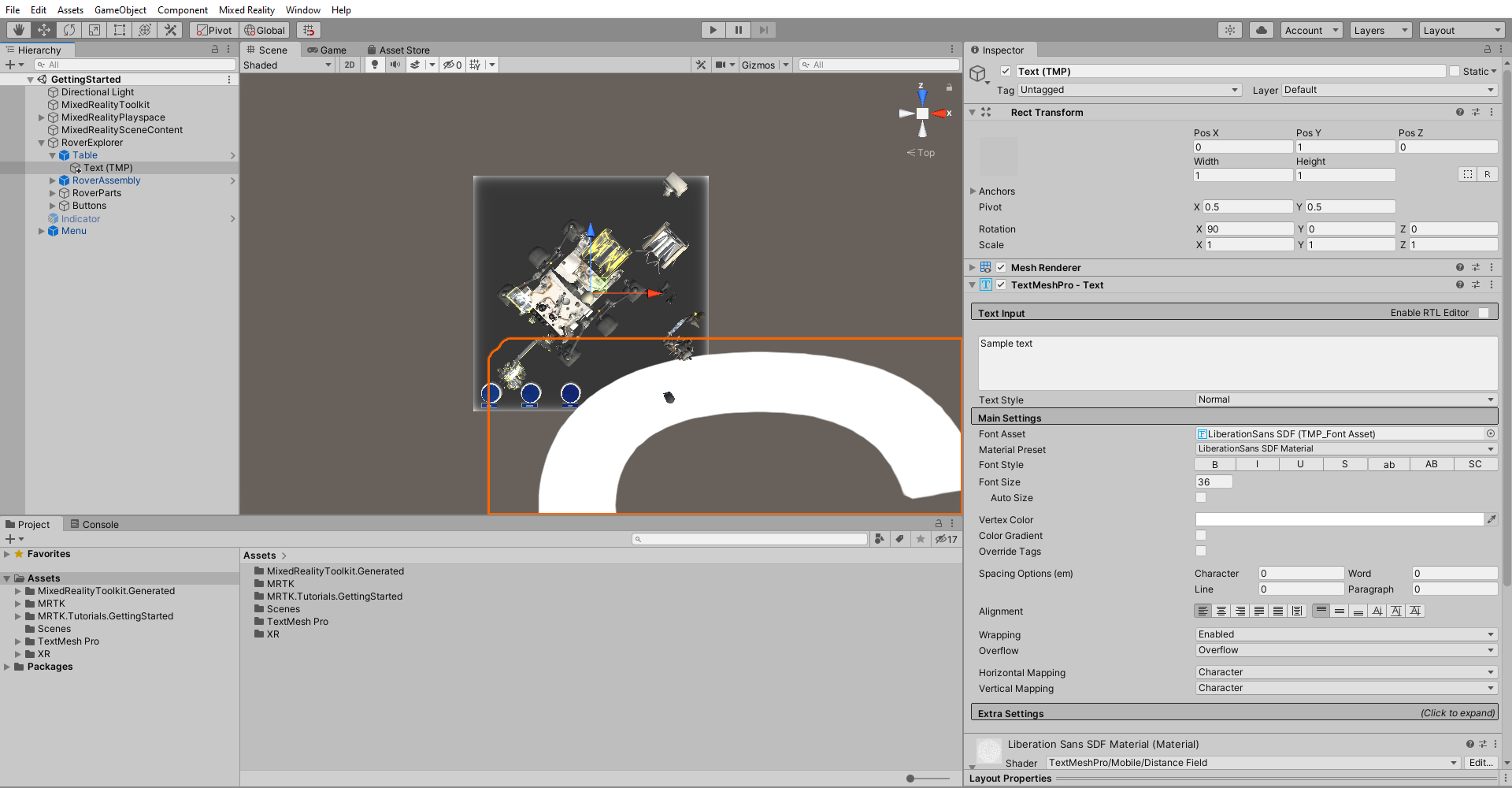Image resolution: width=1512 pixels, height=788 pixels.
Task: Open the Layout dropdown
Action: coord(1461,30)
